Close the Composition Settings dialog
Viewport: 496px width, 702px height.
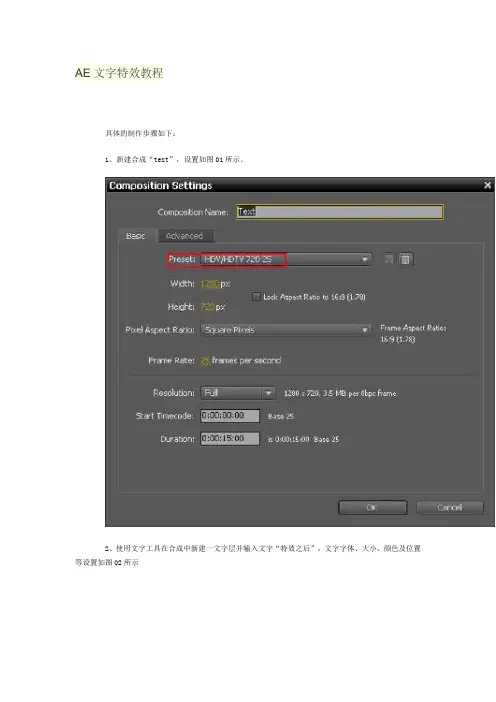tap(487, 185)
